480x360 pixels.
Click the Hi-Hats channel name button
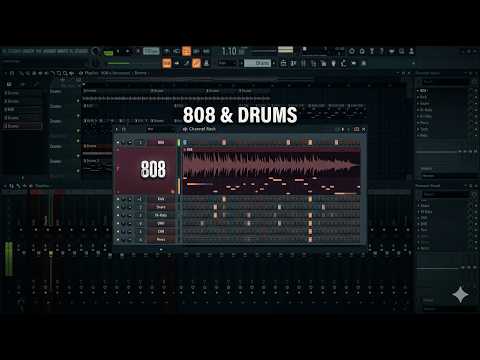click(161, 215)
